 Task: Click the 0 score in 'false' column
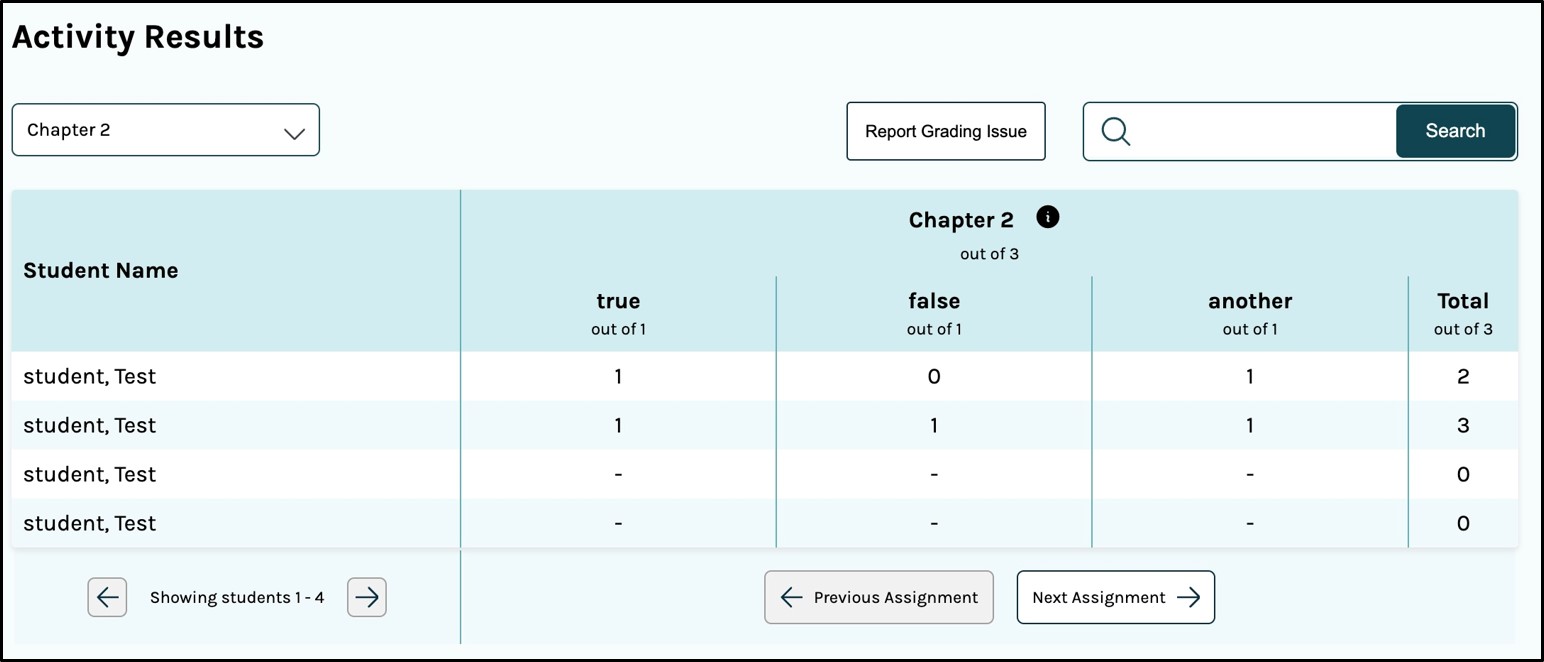(934, 376)
